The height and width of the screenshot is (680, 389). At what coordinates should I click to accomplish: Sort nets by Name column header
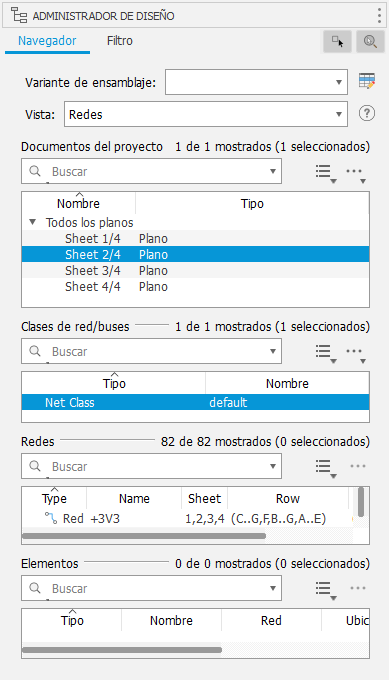pyautogui.click(x=134, y=498)
